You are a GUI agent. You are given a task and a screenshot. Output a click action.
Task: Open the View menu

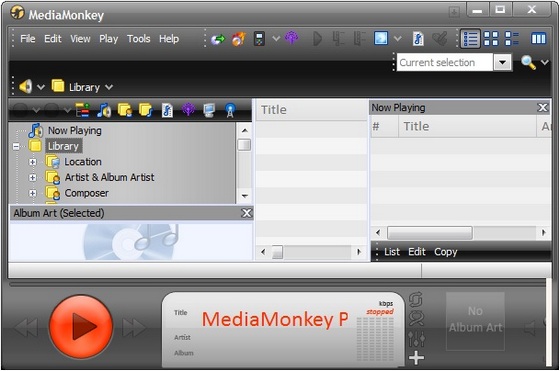pos(80,39)
